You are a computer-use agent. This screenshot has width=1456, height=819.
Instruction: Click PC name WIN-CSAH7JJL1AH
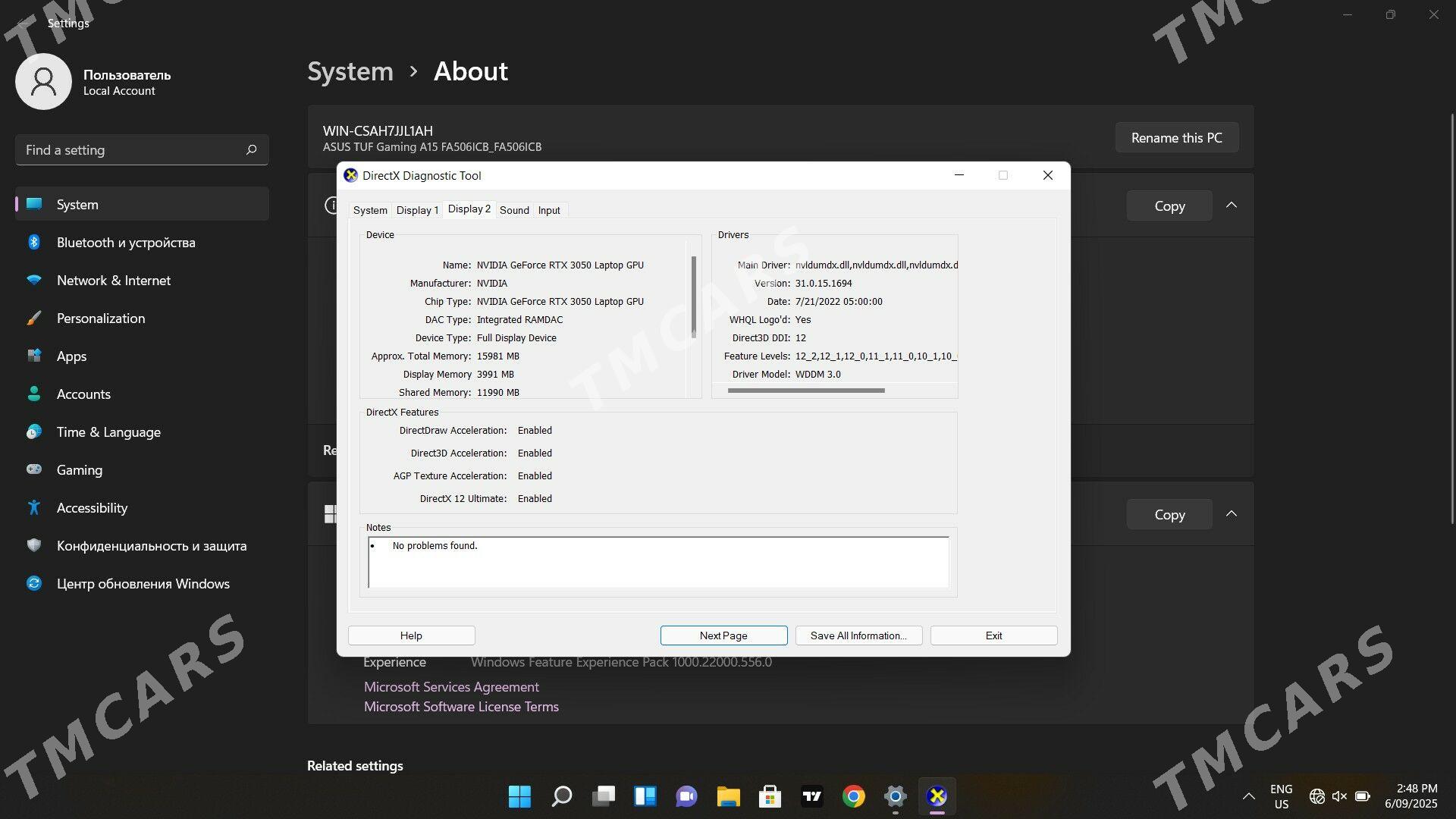[378, 131]
